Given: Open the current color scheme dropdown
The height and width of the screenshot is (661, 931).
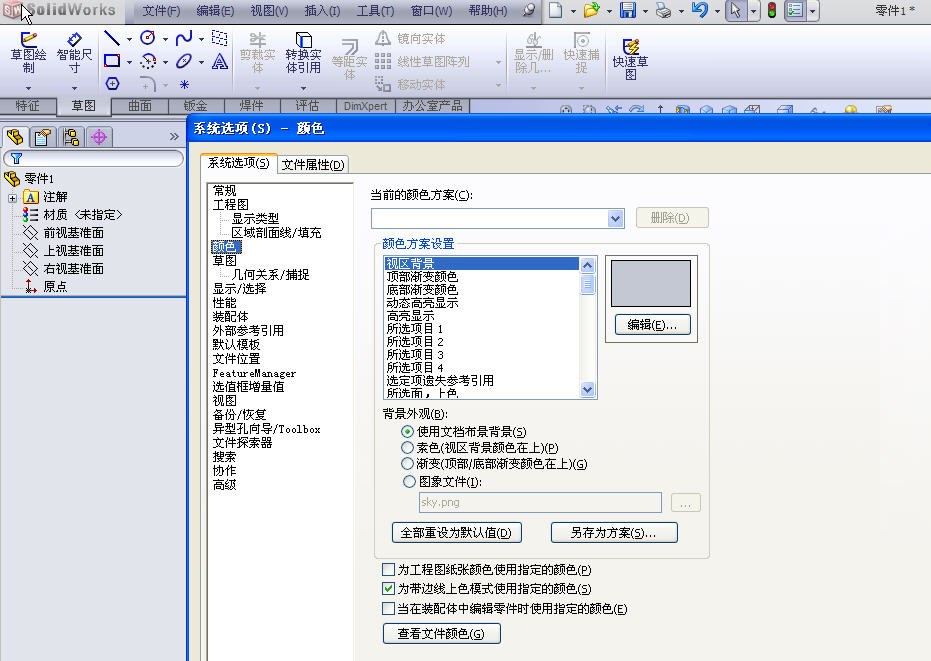Looking at the screenshot, I should tap(616, 219).
